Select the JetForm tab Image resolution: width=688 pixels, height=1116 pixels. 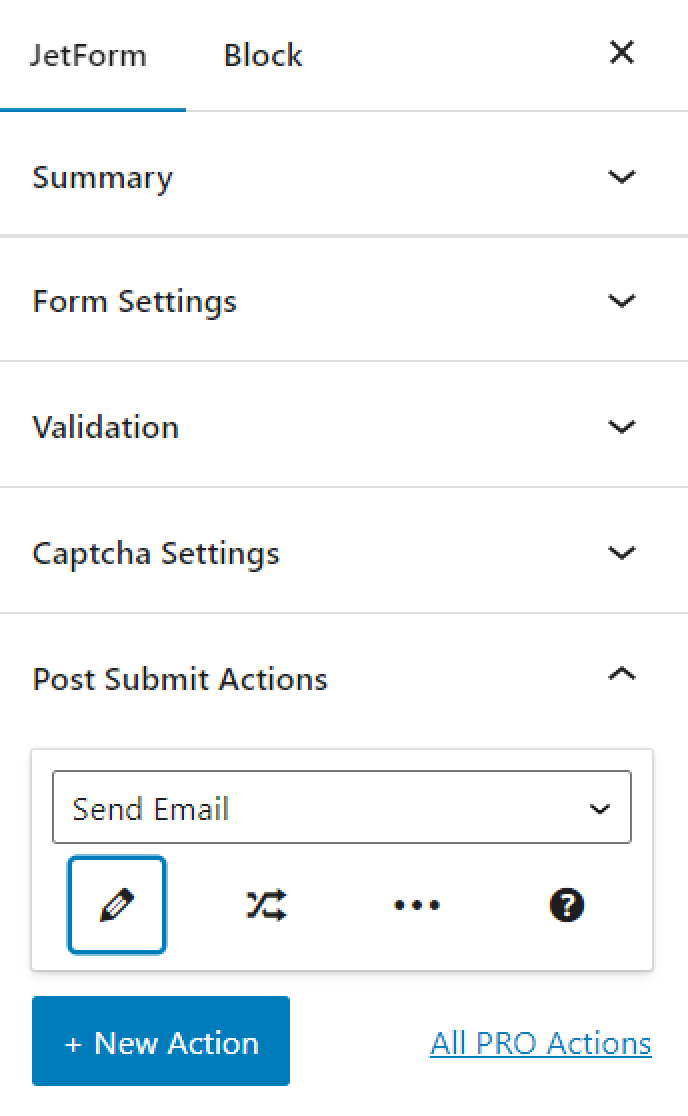click(x=89, y=55)
